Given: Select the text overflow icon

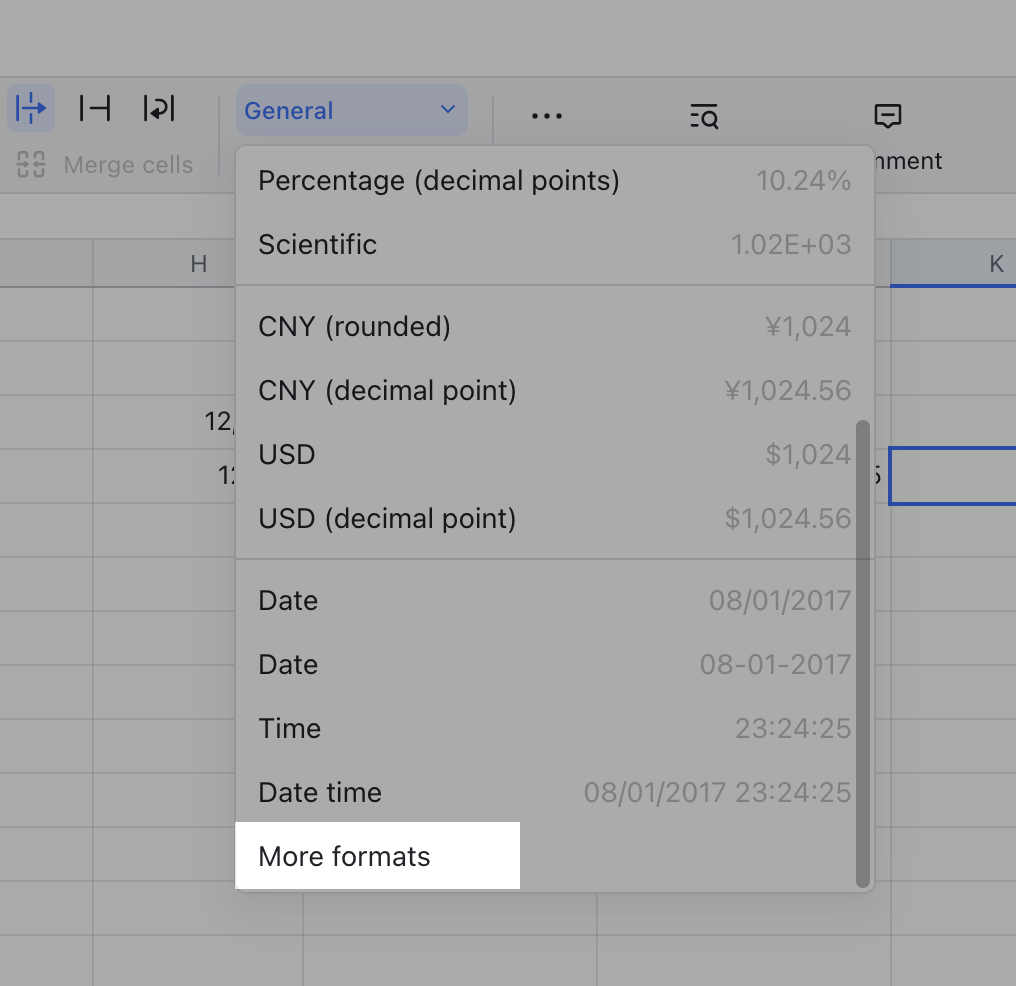Looking at the screenshot, I should pos(30,108).
